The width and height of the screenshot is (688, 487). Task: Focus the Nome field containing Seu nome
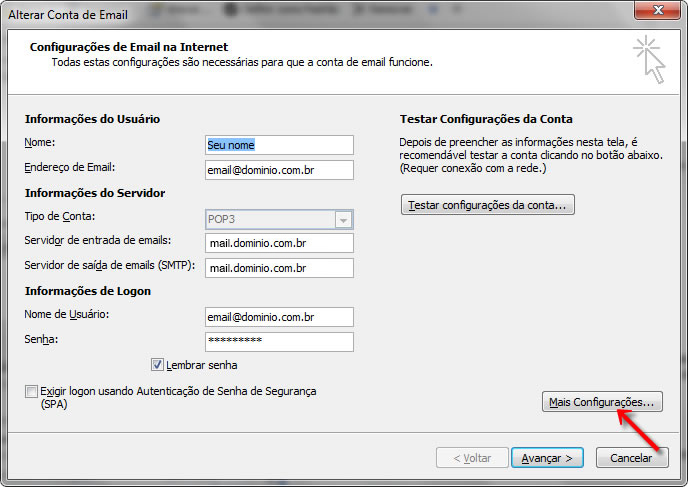tap(279, 145)
